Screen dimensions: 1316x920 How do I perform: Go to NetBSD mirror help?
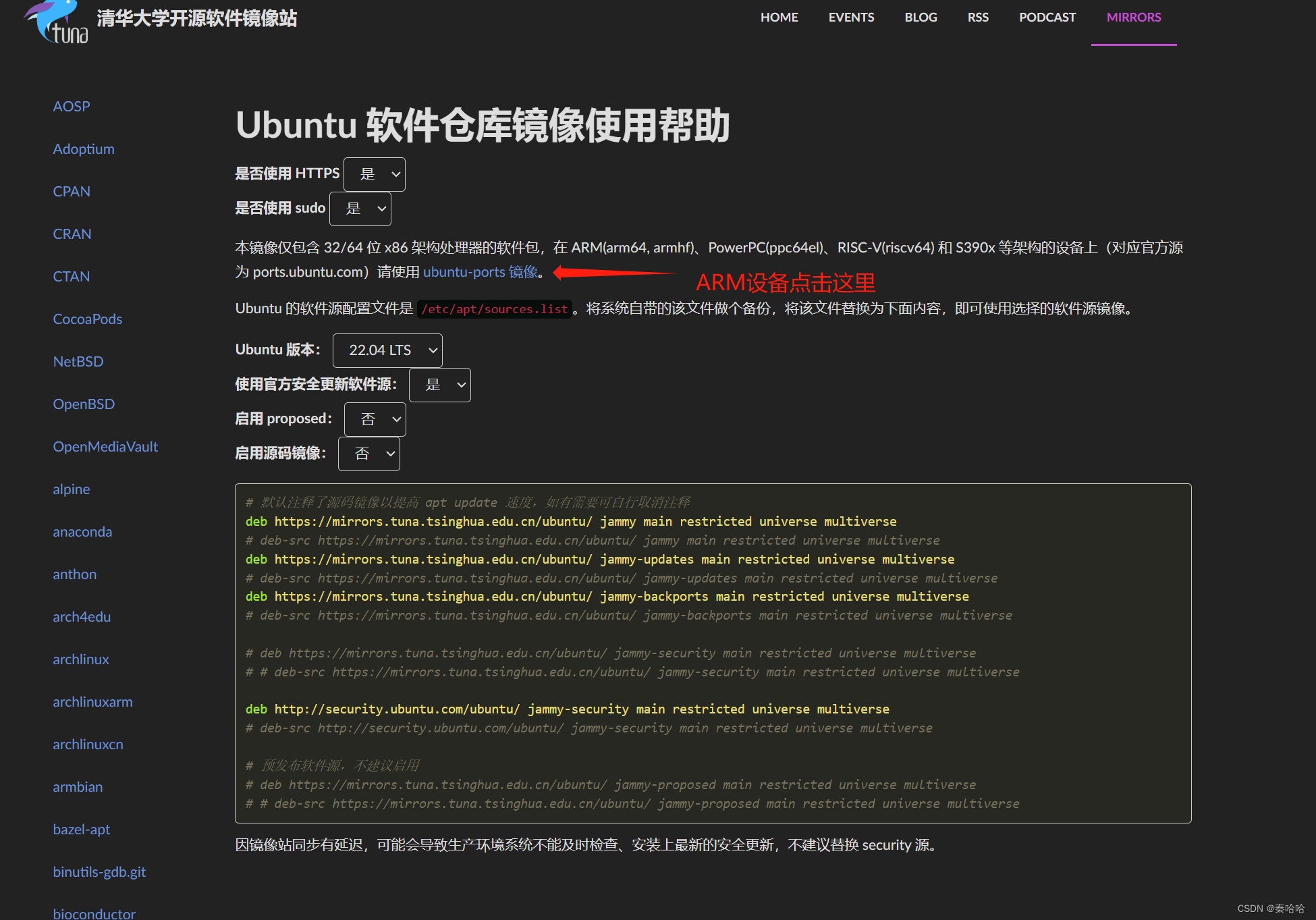[x=78, y=362]
